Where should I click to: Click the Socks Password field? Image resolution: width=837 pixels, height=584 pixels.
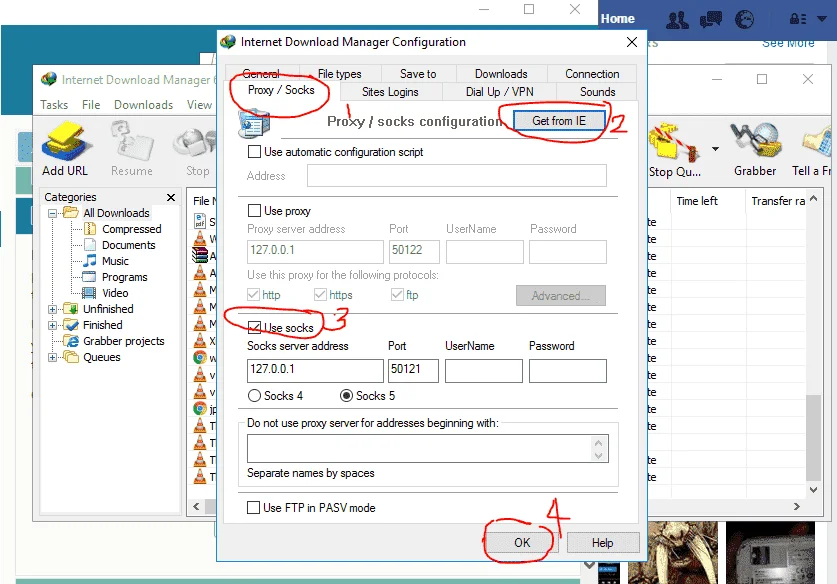[x=567, y=370]
